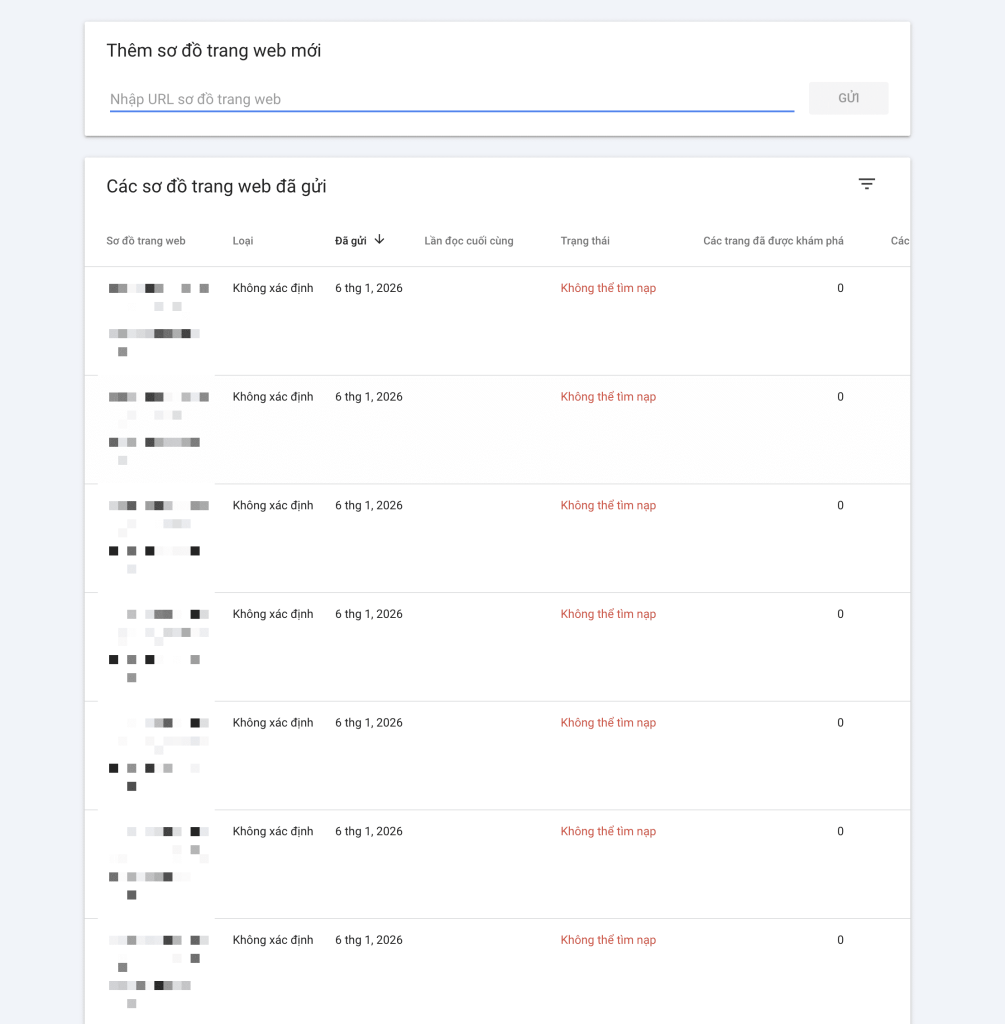Click the sixth row's "Không xác định" type
The height and width of the screenshot is (1024, 1005).
pos(273,832)
